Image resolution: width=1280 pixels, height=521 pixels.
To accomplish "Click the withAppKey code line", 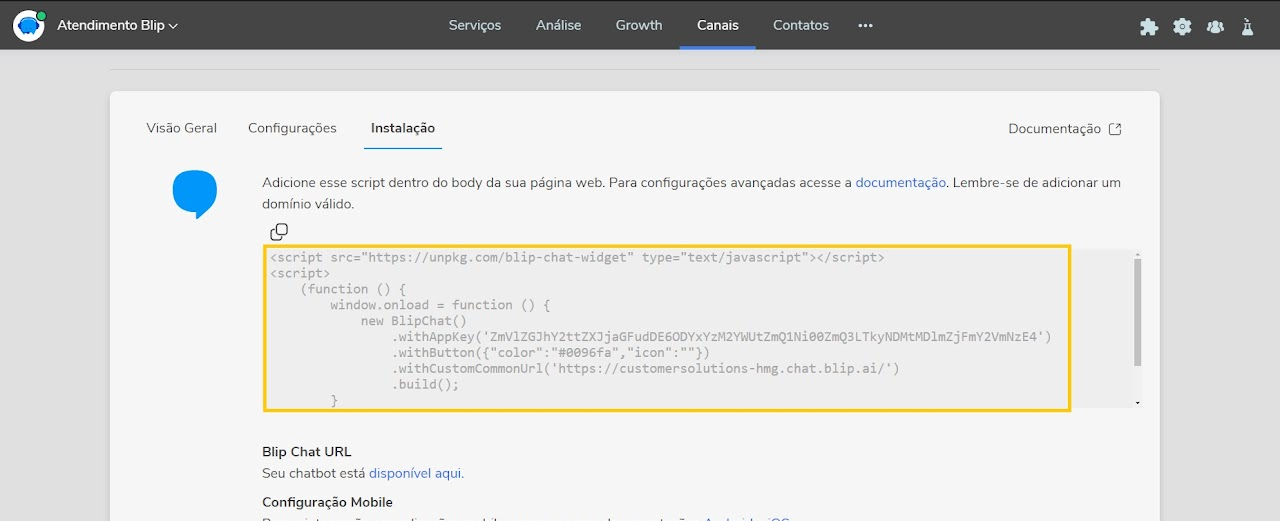I will click(x=722, y=337).
